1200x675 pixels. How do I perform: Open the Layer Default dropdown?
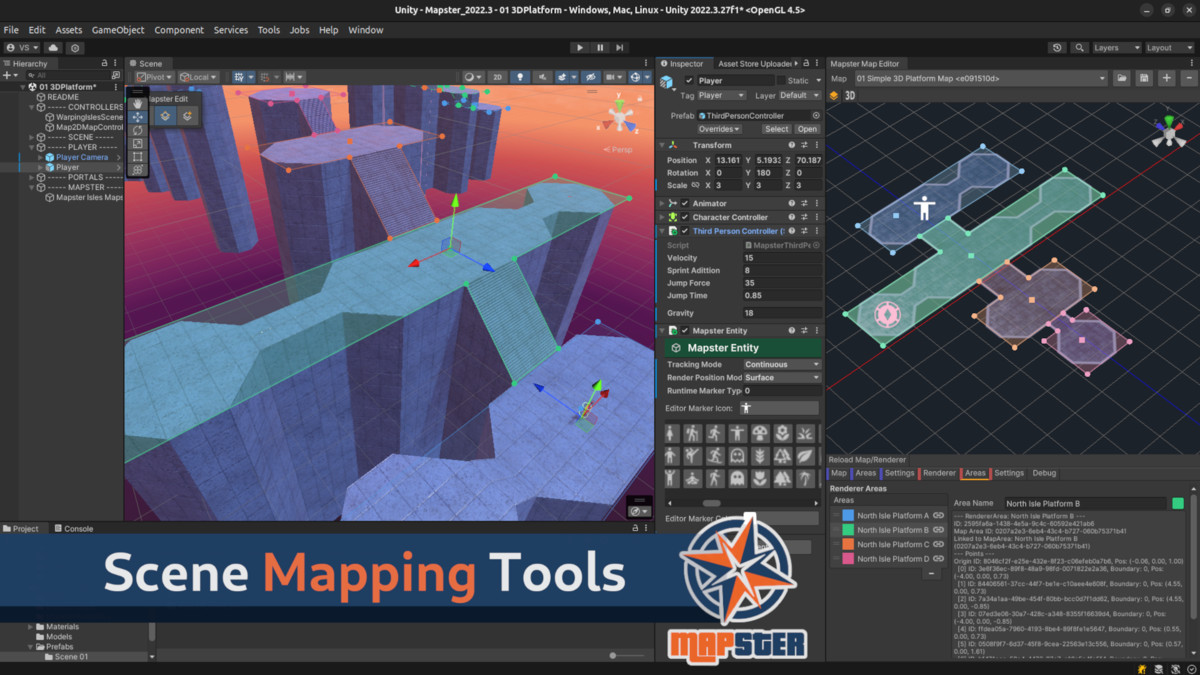pos(800,95)
